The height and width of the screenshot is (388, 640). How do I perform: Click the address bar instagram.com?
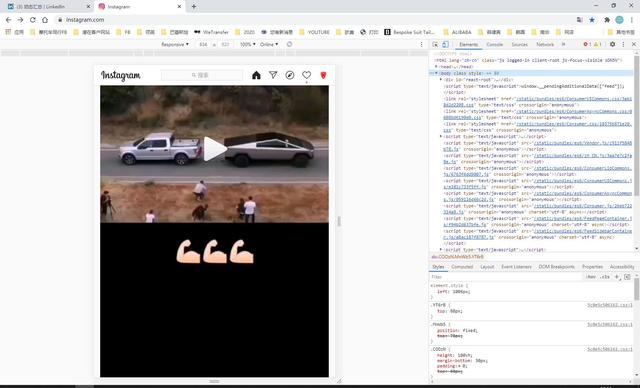[85, 20]
